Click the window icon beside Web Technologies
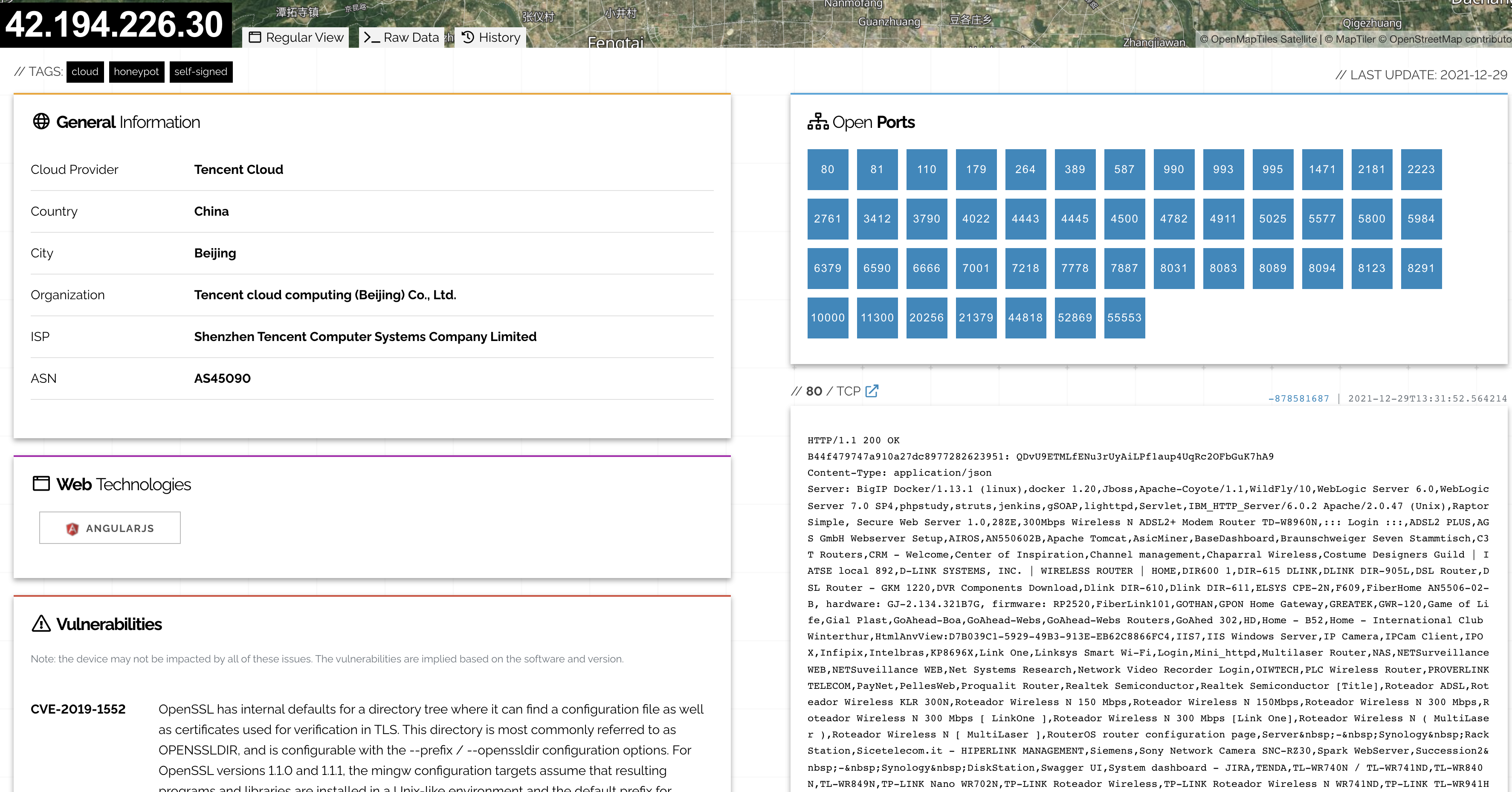Screen dimensions: 1512x792 tap(41, 484)
